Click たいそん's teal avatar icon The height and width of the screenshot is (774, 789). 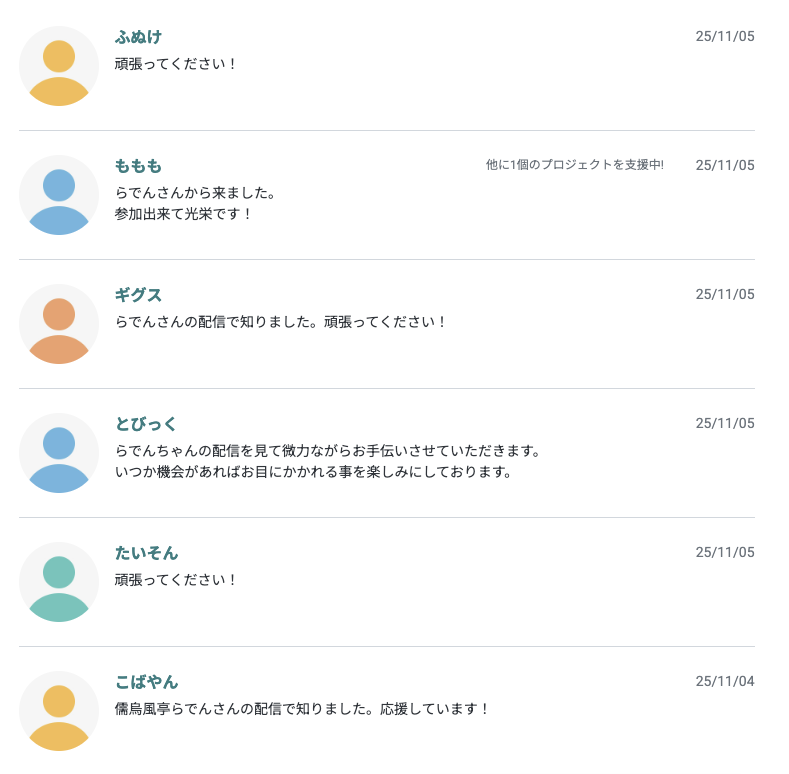[x=59, y=582]
